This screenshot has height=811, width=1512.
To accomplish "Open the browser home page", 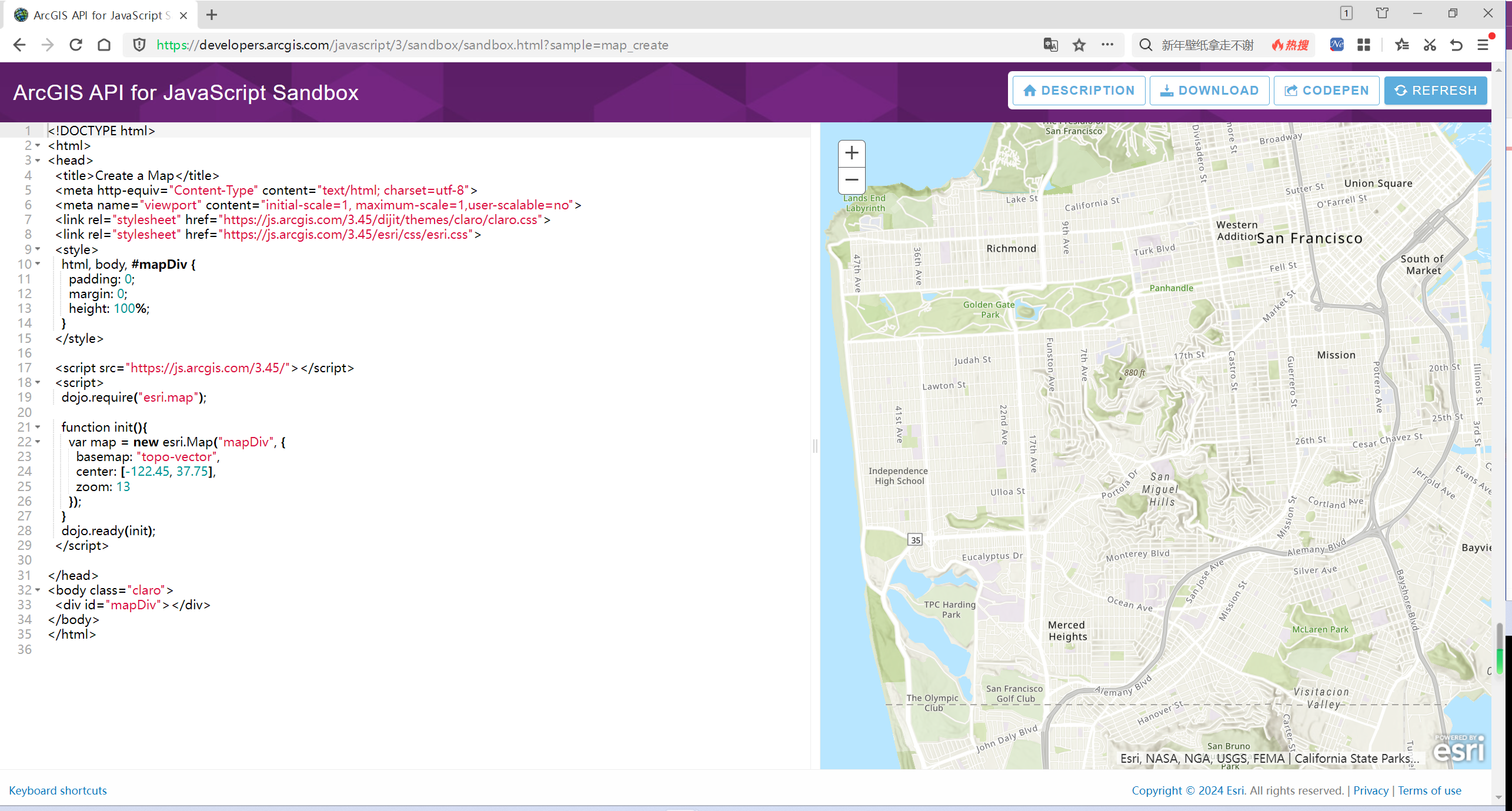I will coord(104,45).
